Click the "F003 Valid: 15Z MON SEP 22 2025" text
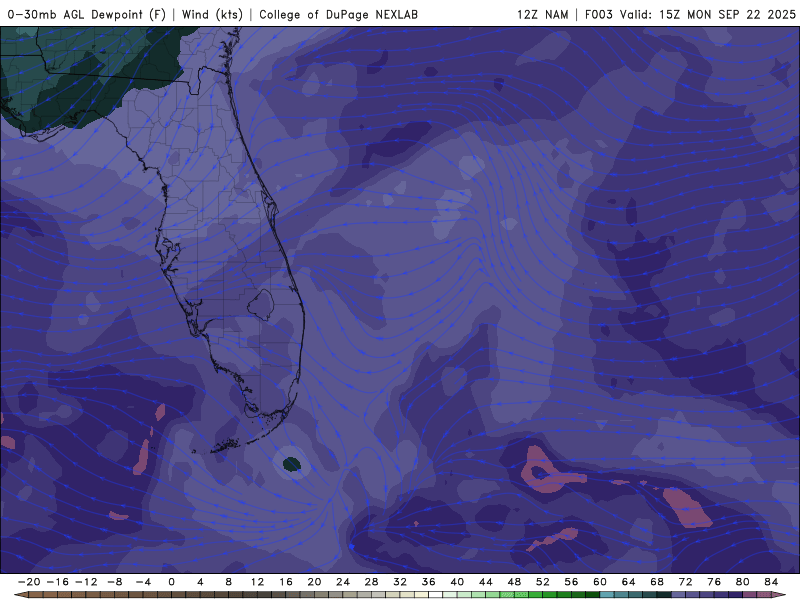Screen dimensions: 800x600 pos(690,14)
